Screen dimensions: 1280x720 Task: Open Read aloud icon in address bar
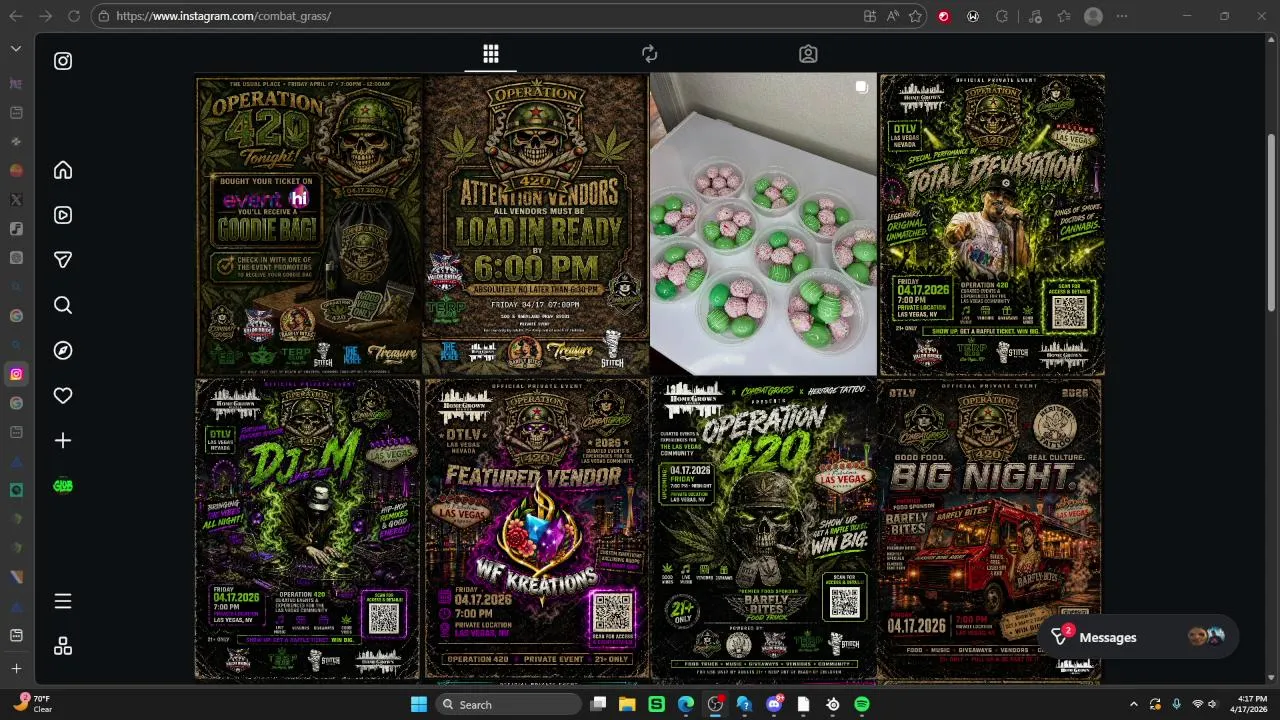pyautogui.click(x=892, y=16)
